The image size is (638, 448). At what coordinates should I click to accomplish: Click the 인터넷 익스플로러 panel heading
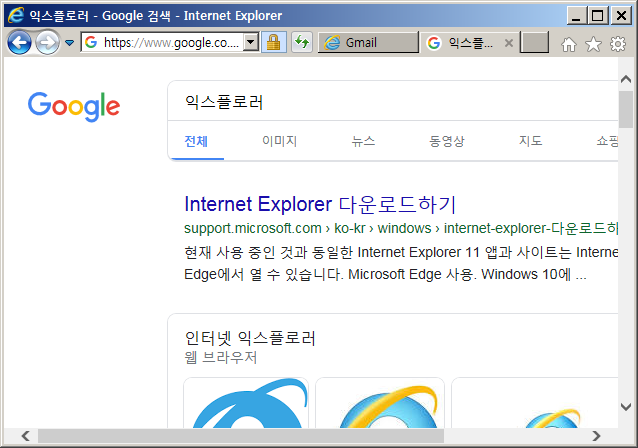(x=250, y=338)
